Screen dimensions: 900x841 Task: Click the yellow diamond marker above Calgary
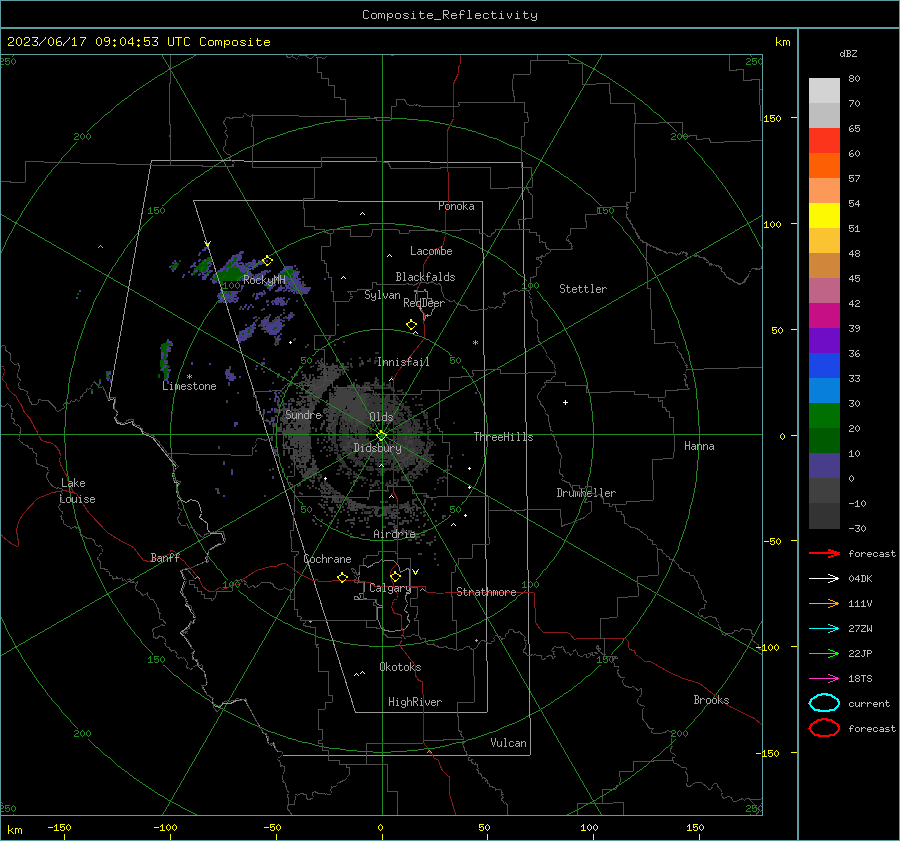tap(395, 576)
